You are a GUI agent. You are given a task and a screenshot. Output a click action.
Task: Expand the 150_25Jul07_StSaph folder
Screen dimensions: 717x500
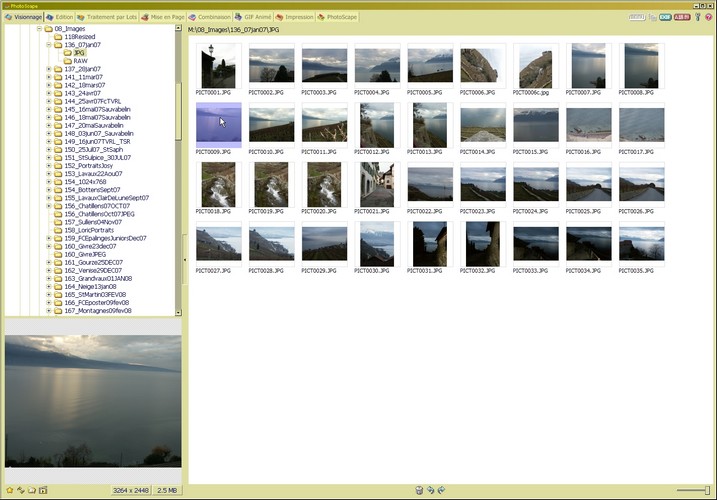pos(49,149)
